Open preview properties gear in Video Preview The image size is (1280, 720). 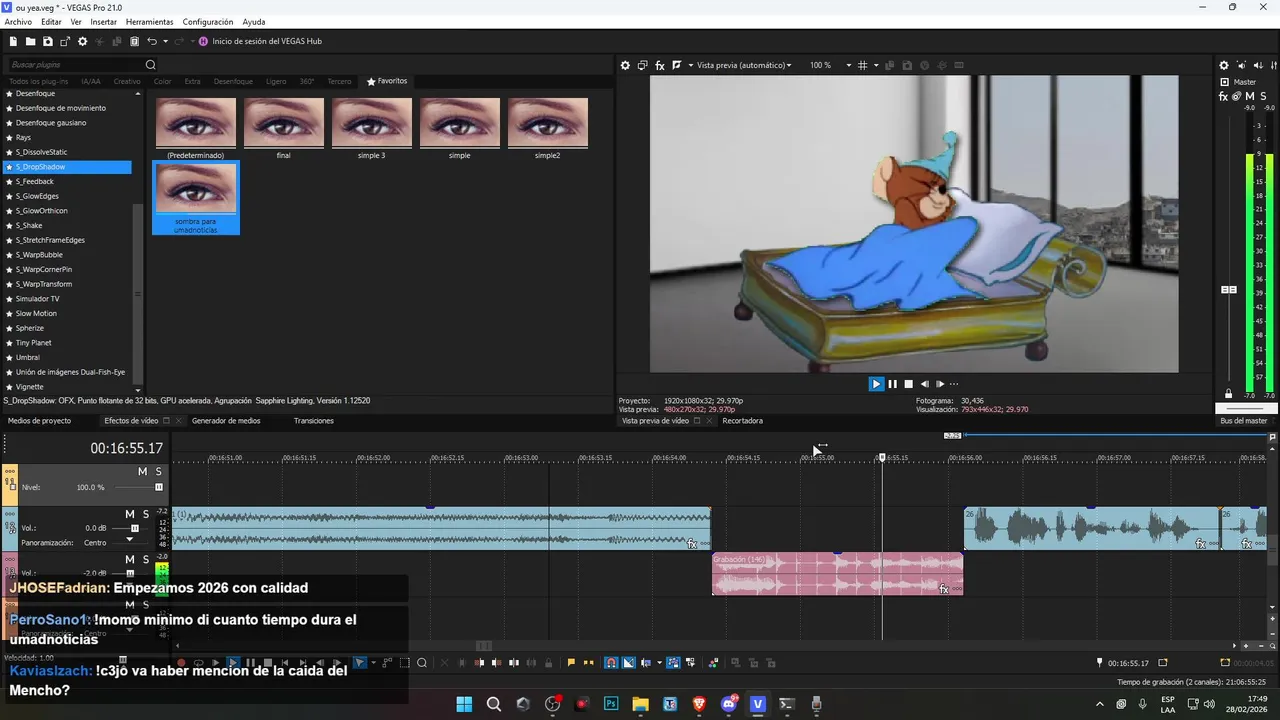tap(625, 65)
